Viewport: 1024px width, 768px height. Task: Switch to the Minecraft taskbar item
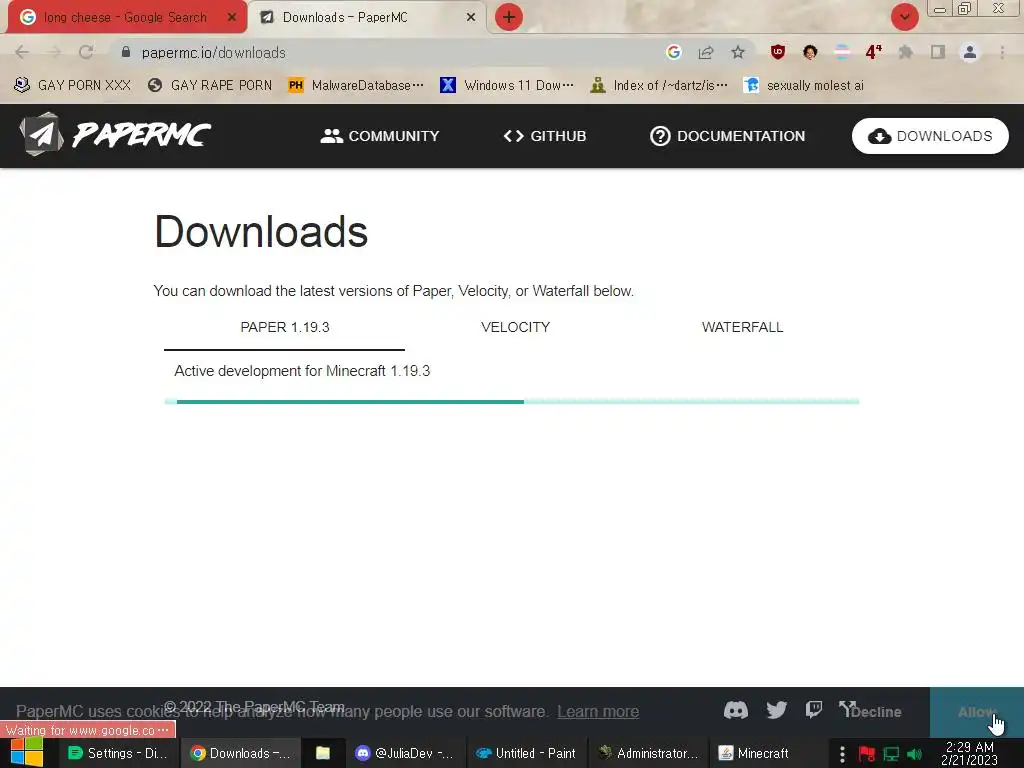pyautogui.click(x=754, y=753)
